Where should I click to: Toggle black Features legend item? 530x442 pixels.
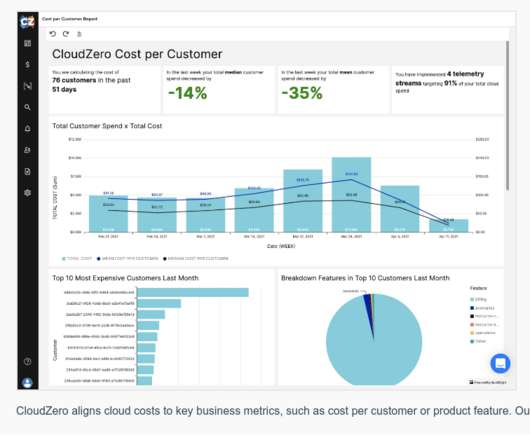tap(484, 316)
